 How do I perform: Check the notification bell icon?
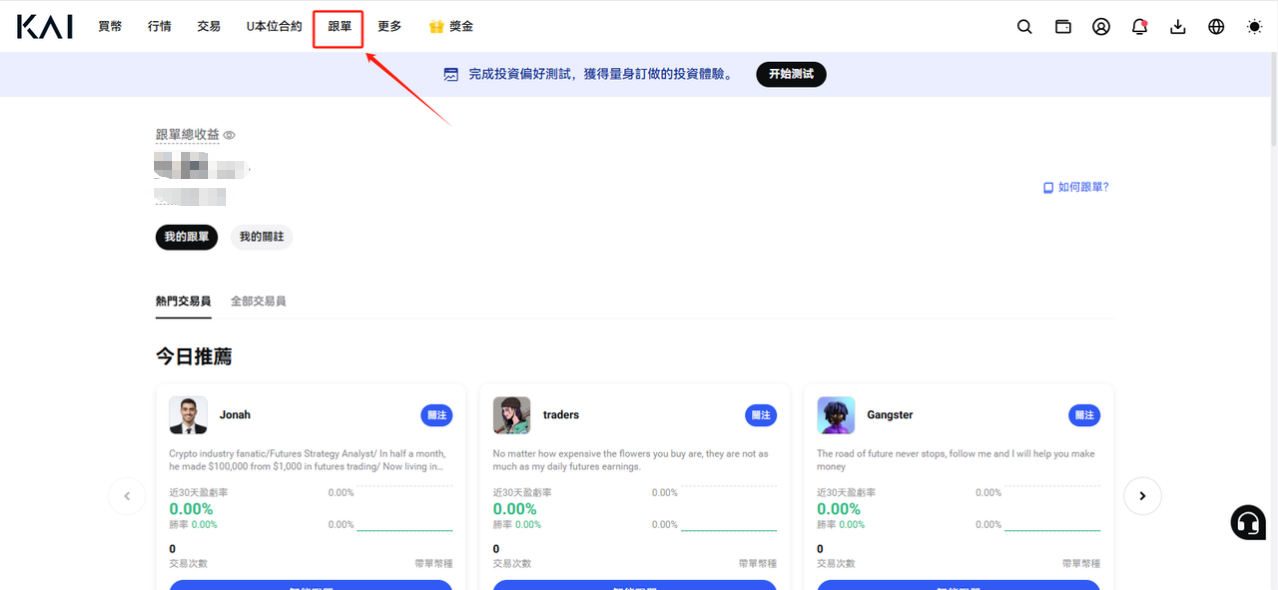click(1139, 27)
